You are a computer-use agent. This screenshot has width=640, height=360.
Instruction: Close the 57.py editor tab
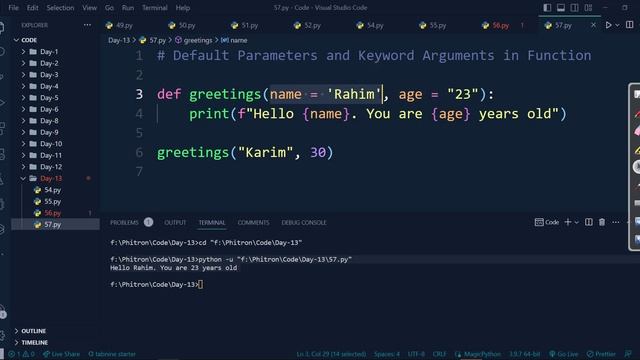point(593,25)
